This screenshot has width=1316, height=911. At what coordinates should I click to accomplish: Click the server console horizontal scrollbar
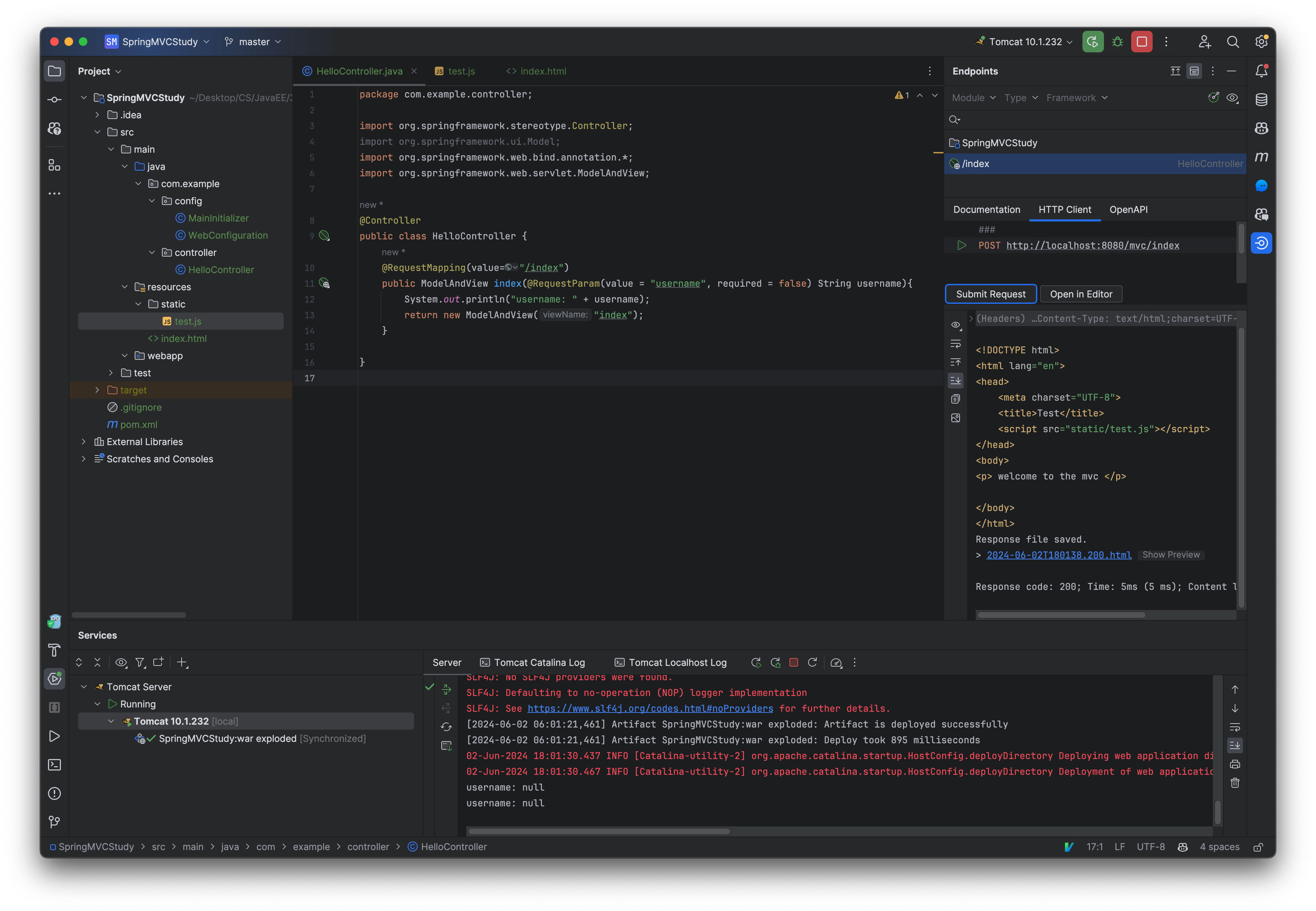[599, 832]
